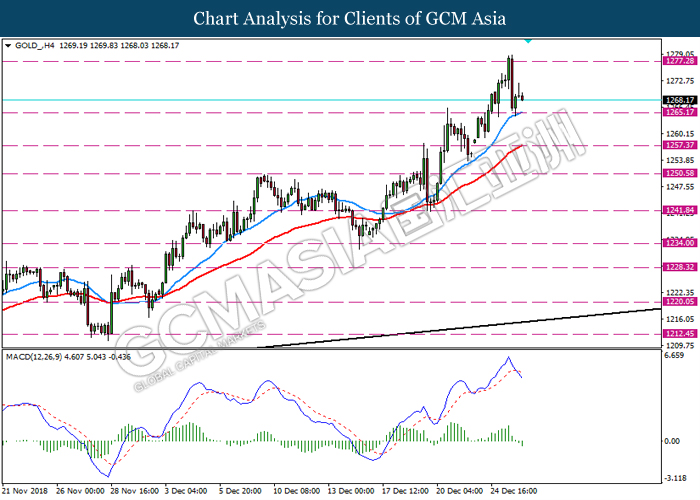This screenshot has width=700, height=500.
Task: Click the OHLC values 1269.19 1269.83 1268.03 1268.17
Action: 119,46
